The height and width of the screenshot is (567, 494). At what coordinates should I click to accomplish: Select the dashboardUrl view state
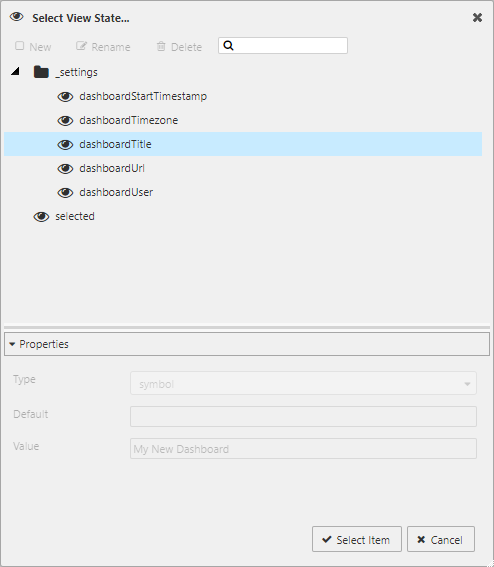click(112, 169)
